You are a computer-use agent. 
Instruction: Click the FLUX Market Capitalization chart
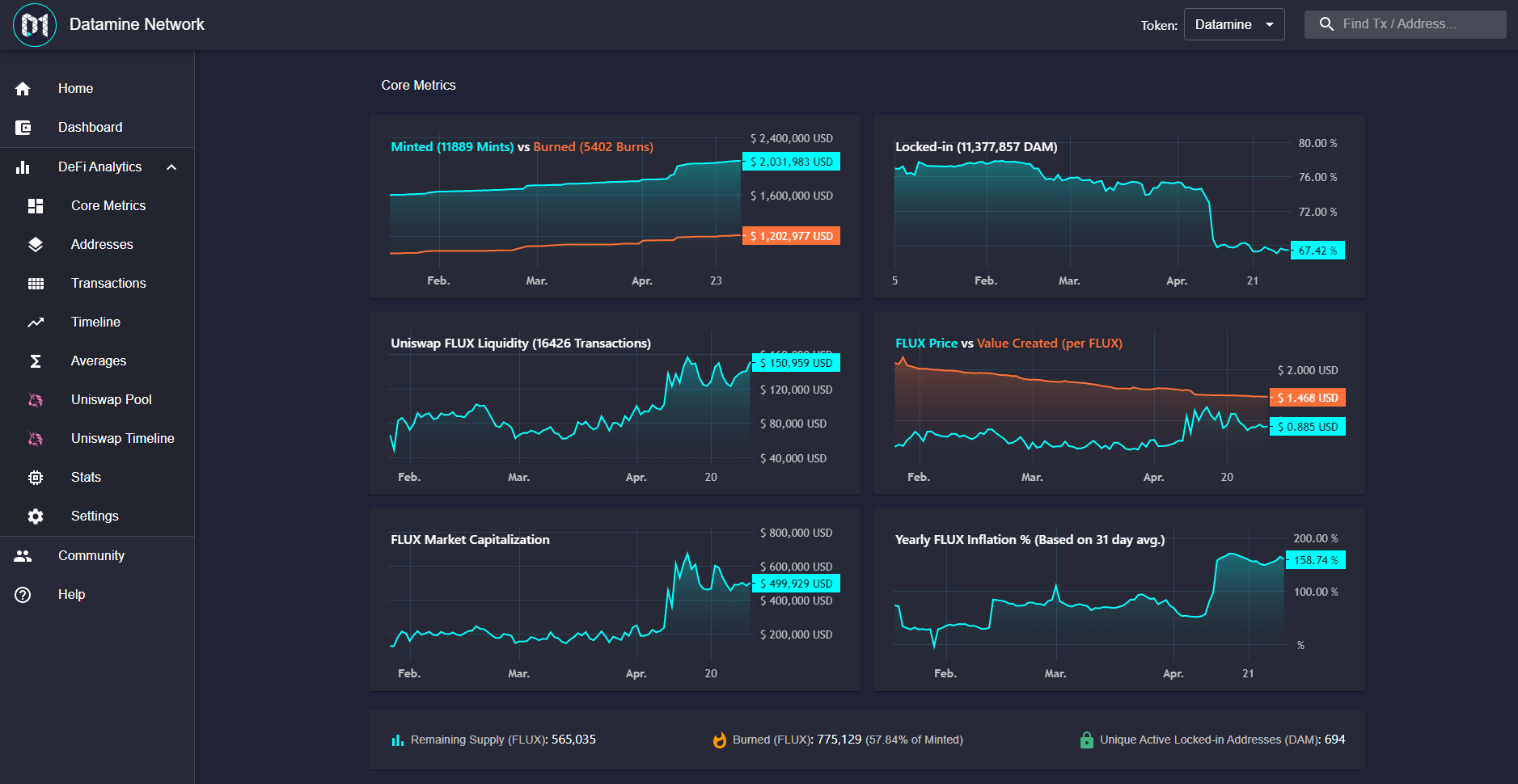[615, 600]
